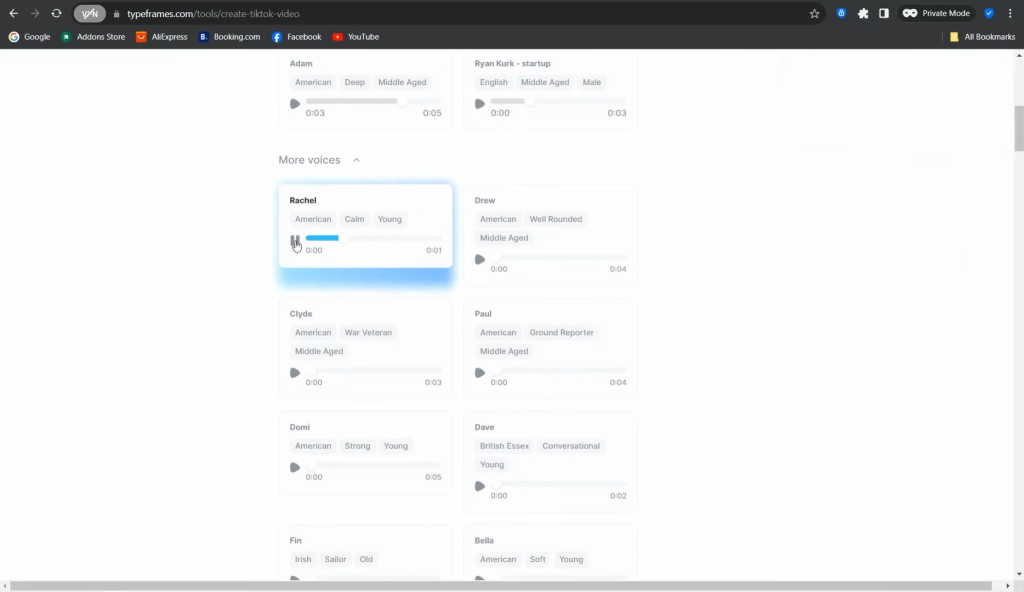Viewport: 1024px width, 592px height.
Task: Open the Extensions puzzle icon
Action: tap(863, 14)
